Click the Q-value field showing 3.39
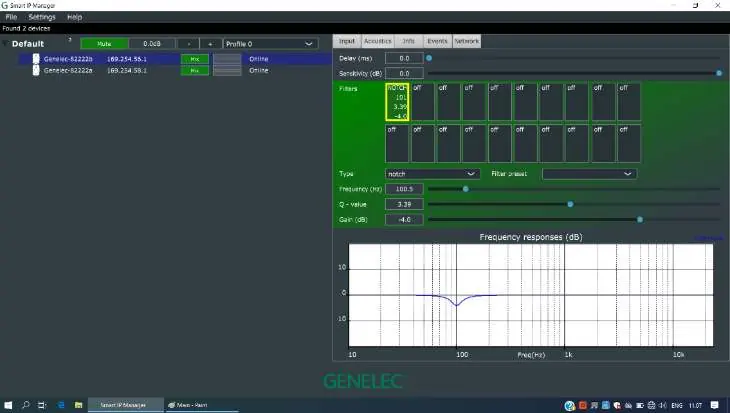Screen dimensions: 730x413 404,204
